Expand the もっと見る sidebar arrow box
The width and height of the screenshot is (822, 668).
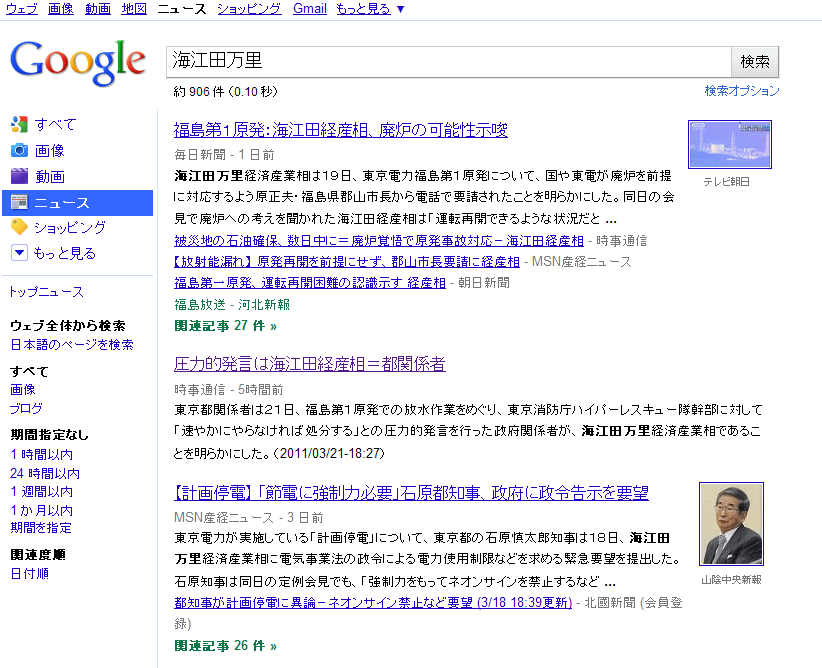(19, 253)
